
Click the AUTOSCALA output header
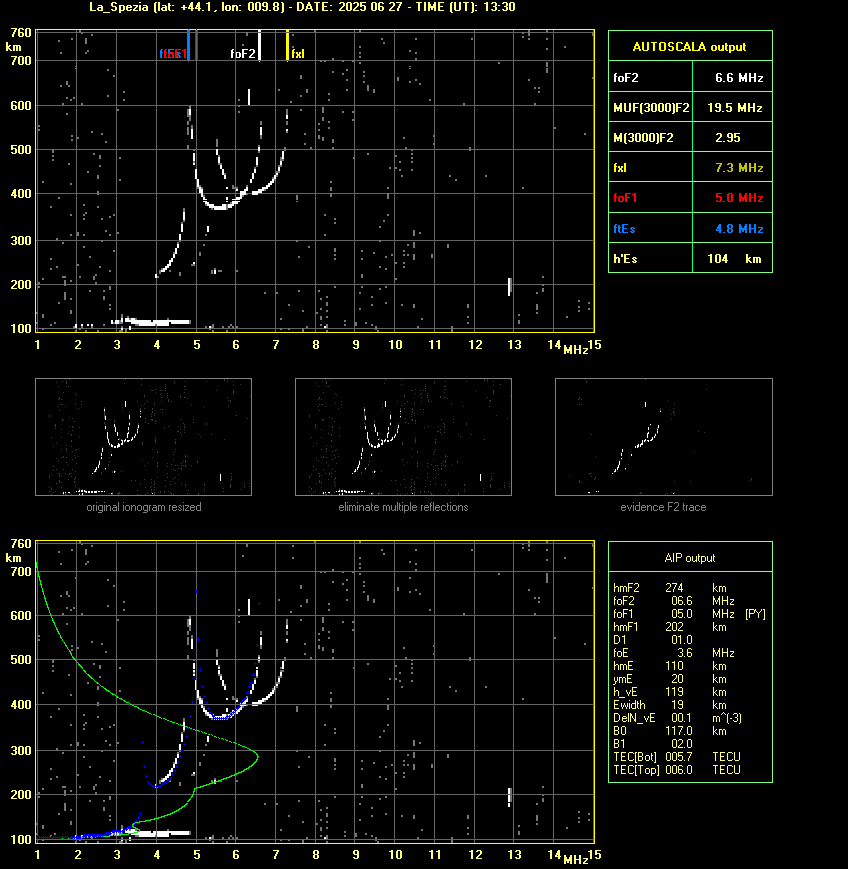[689, 47]
